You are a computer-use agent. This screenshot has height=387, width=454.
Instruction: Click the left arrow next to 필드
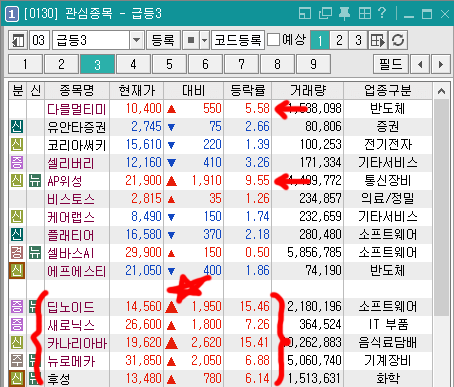[420, 64]
